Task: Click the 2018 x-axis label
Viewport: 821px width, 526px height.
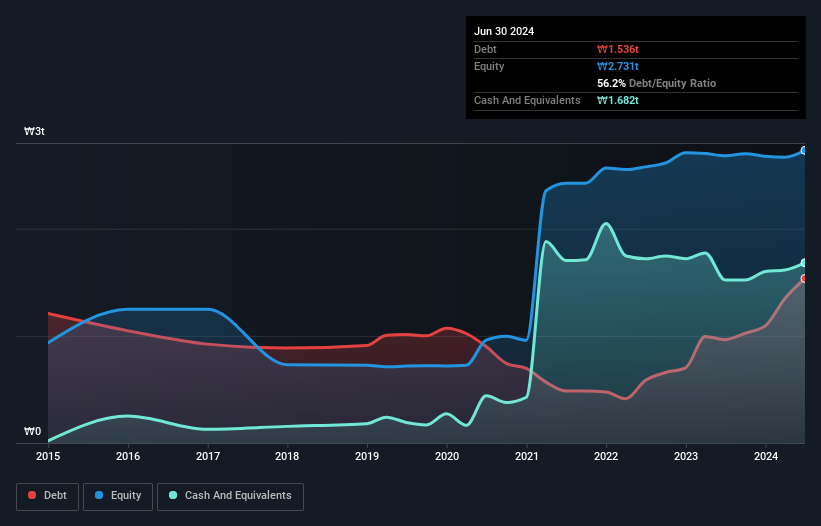Action: pyautogui.click(x=287, y=456)
